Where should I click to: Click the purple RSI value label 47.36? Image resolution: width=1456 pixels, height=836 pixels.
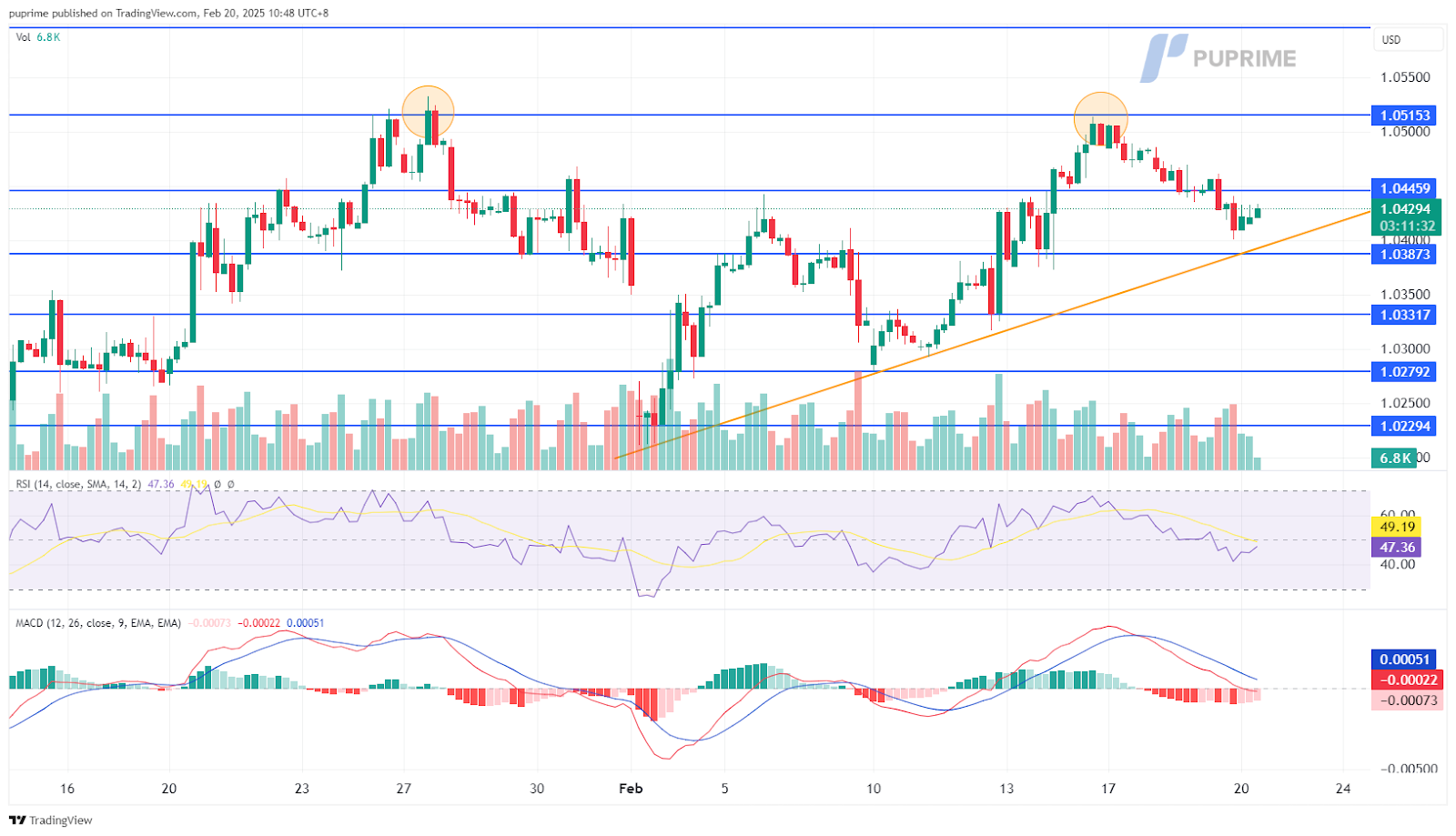point(1397,548)
